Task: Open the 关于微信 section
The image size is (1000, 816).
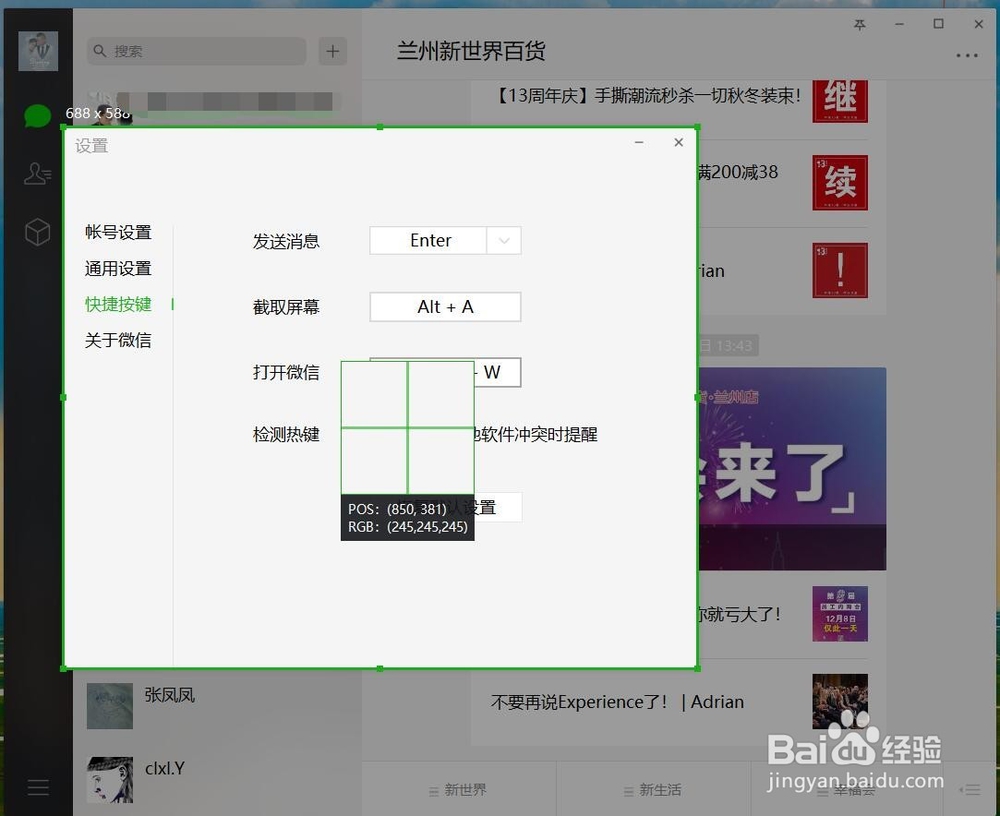Action: coord(118,340)
